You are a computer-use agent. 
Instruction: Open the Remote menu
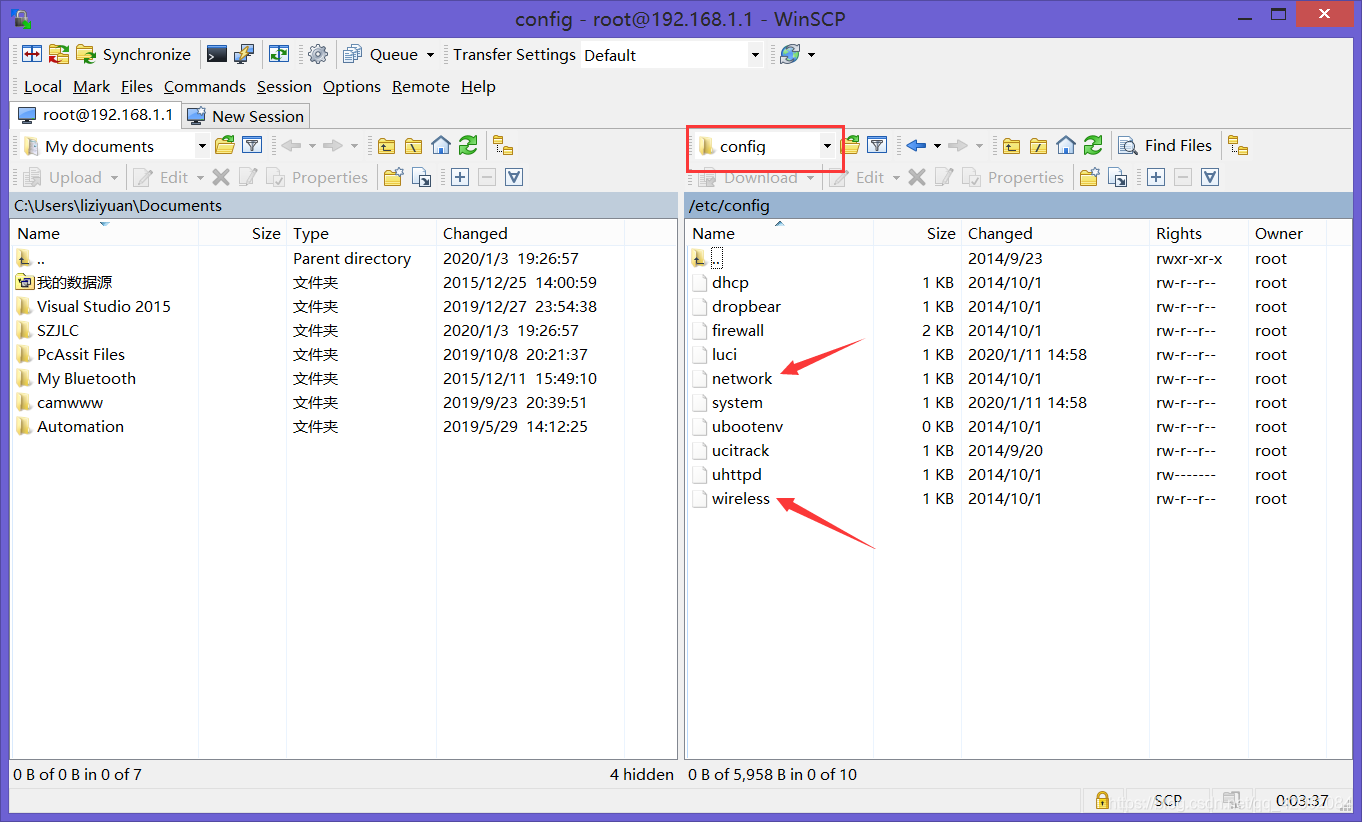click(421, 86)
